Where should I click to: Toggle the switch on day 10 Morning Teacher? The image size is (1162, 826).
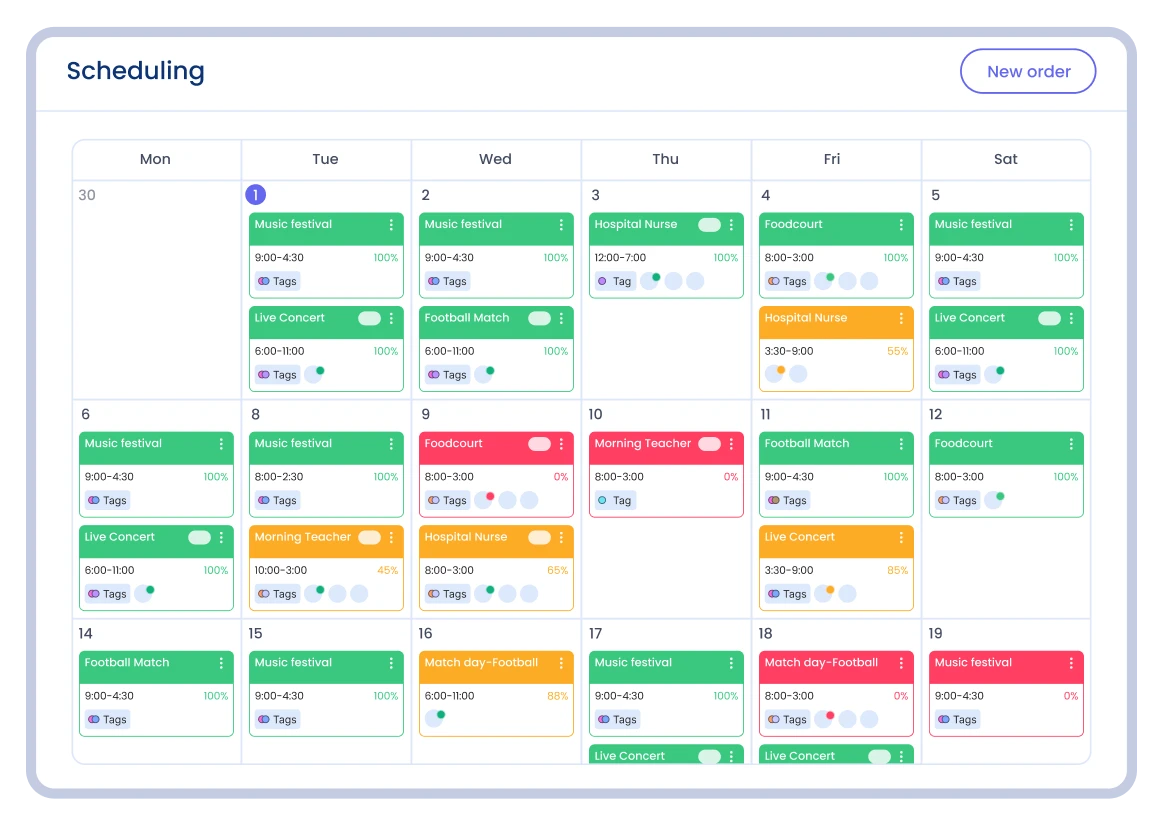tap(709, 444)
